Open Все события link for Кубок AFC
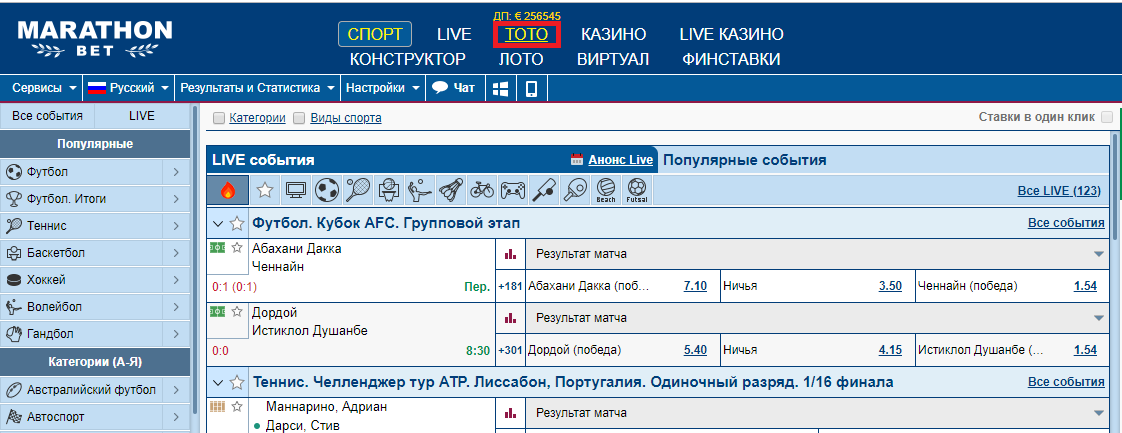The image size is (1122, 433). pyautogui.click(x=1066, y=223)
